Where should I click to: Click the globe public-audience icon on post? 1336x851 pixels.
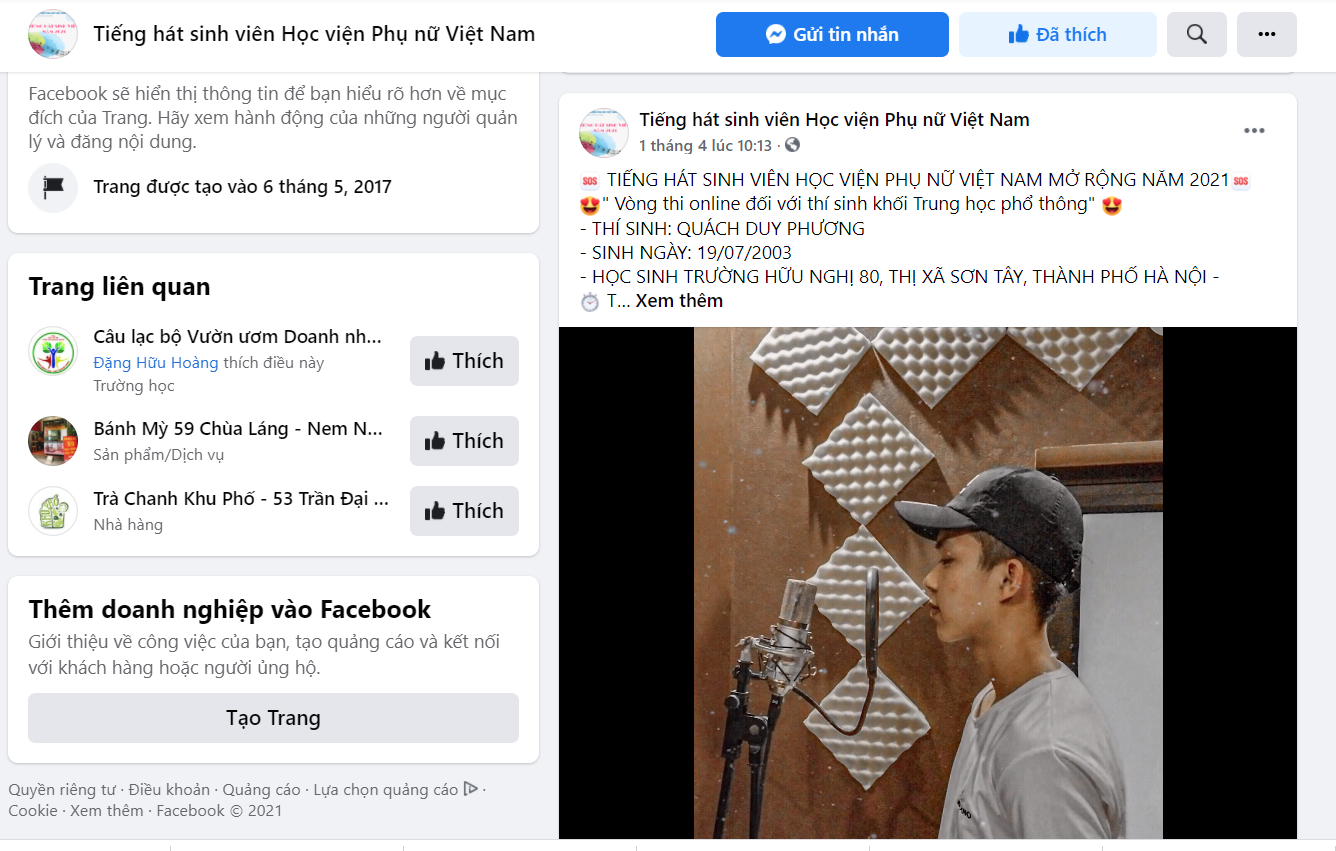pos(792,146)
